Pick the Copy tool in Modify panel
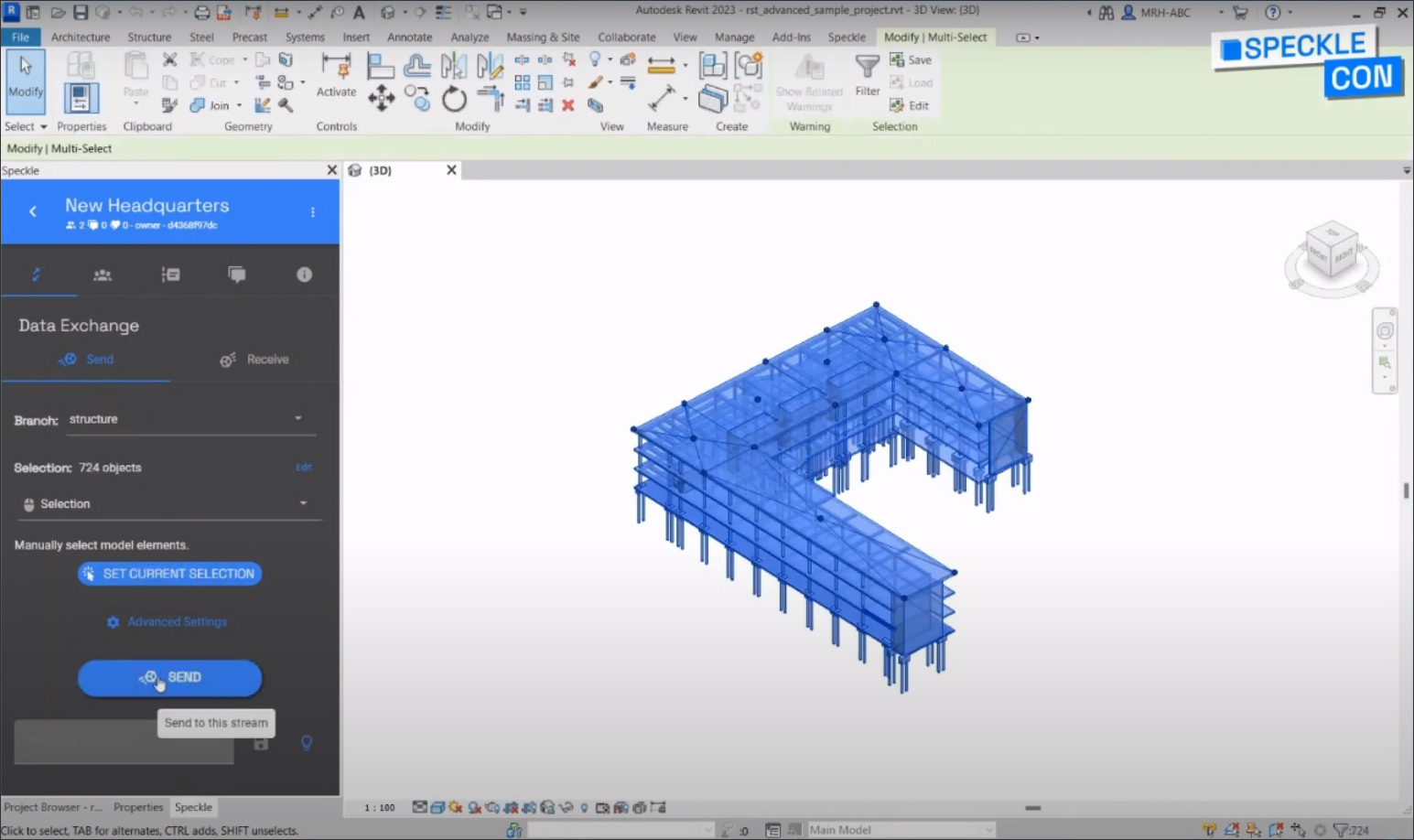1414x840 pixels. pos(417,98)
